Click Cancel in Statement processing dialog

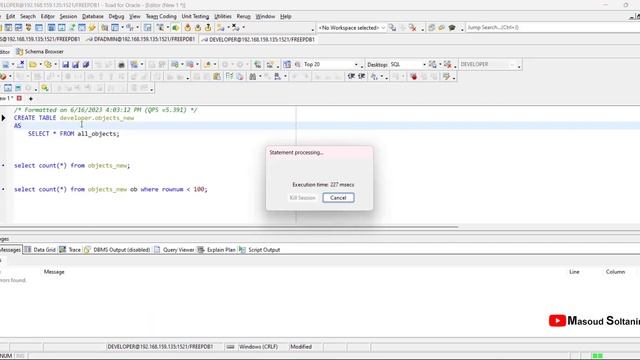coord(338,198)
